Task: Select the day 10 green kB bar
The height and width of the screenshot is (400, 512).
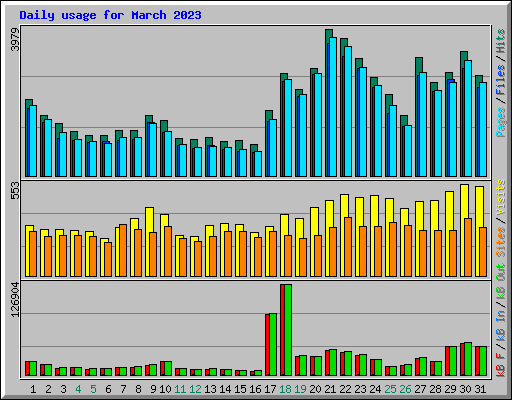Action: pos(168,369)
